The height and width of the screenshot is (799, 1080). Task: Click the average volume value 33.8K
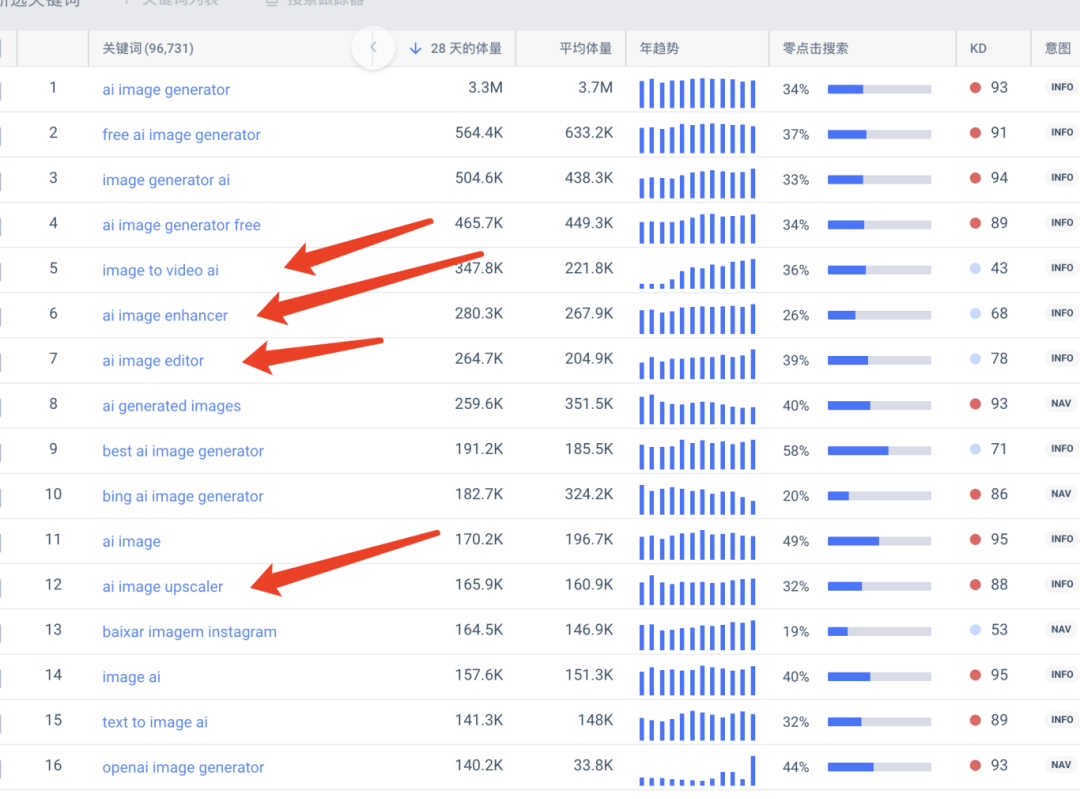coord(593,765)
